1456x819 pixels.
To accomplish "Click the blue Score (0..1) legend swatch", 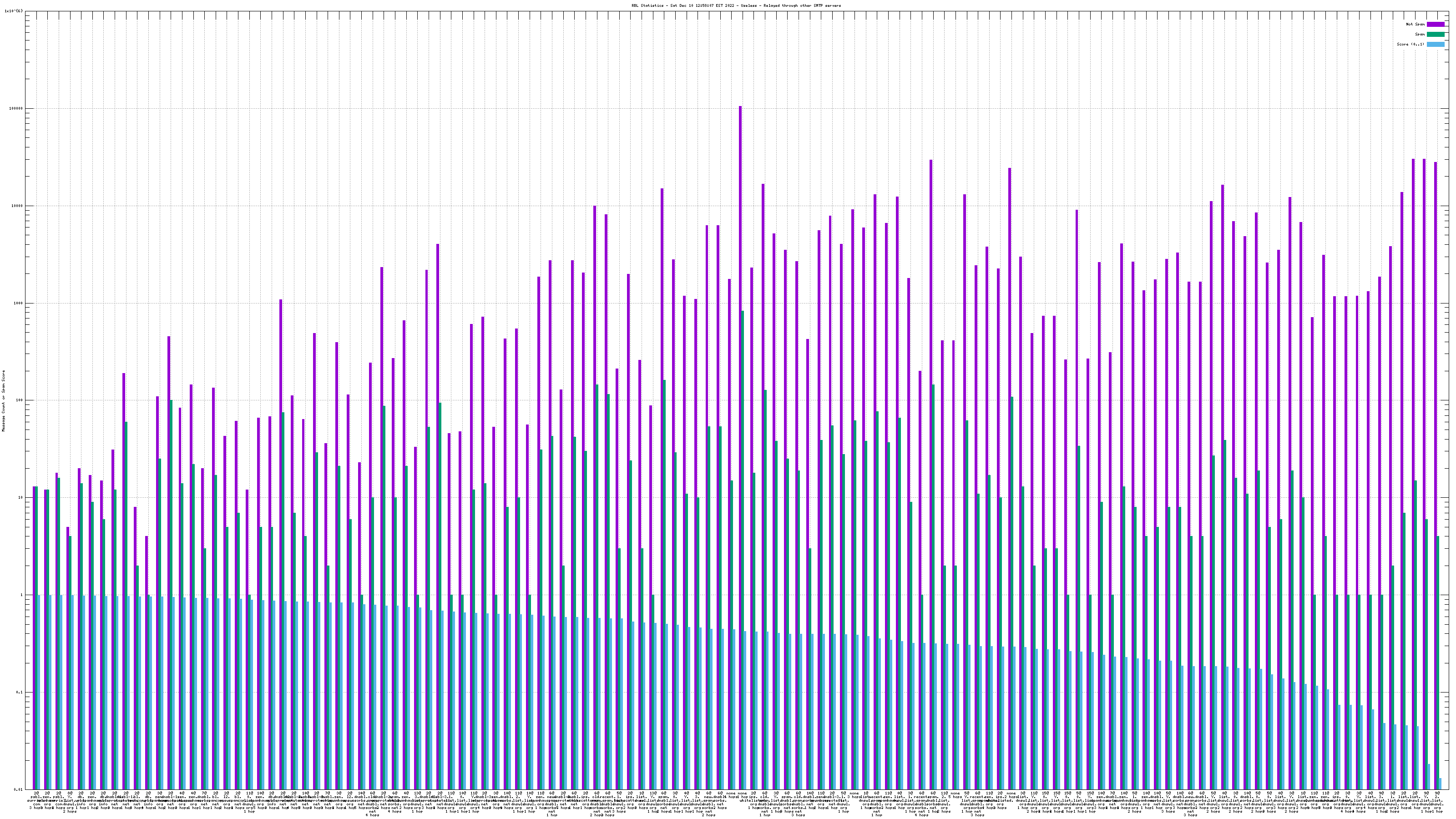I will click(x=1435, y=44).
